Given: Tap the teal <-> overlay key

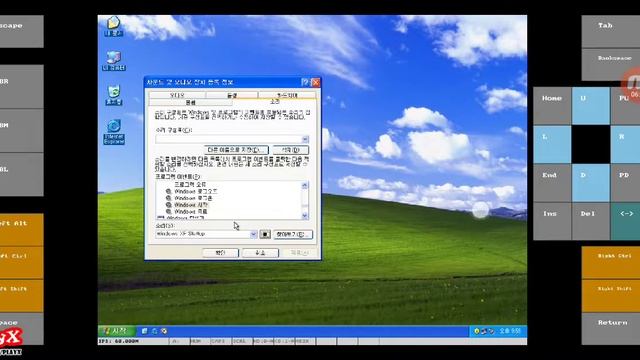Looking at the screenshot, I should pos(625,221).
